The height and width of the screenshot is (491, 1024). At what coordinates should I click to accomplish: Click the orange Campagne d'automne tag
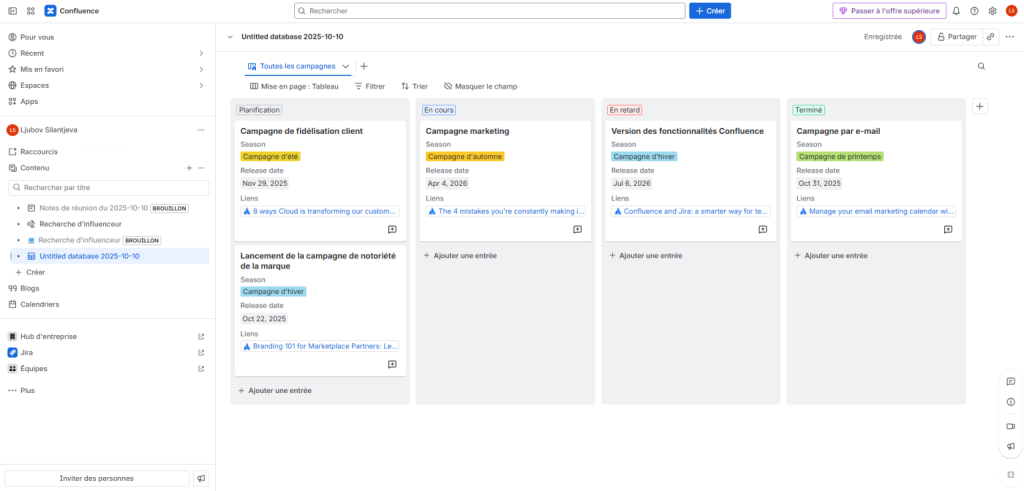coord(466,157)
